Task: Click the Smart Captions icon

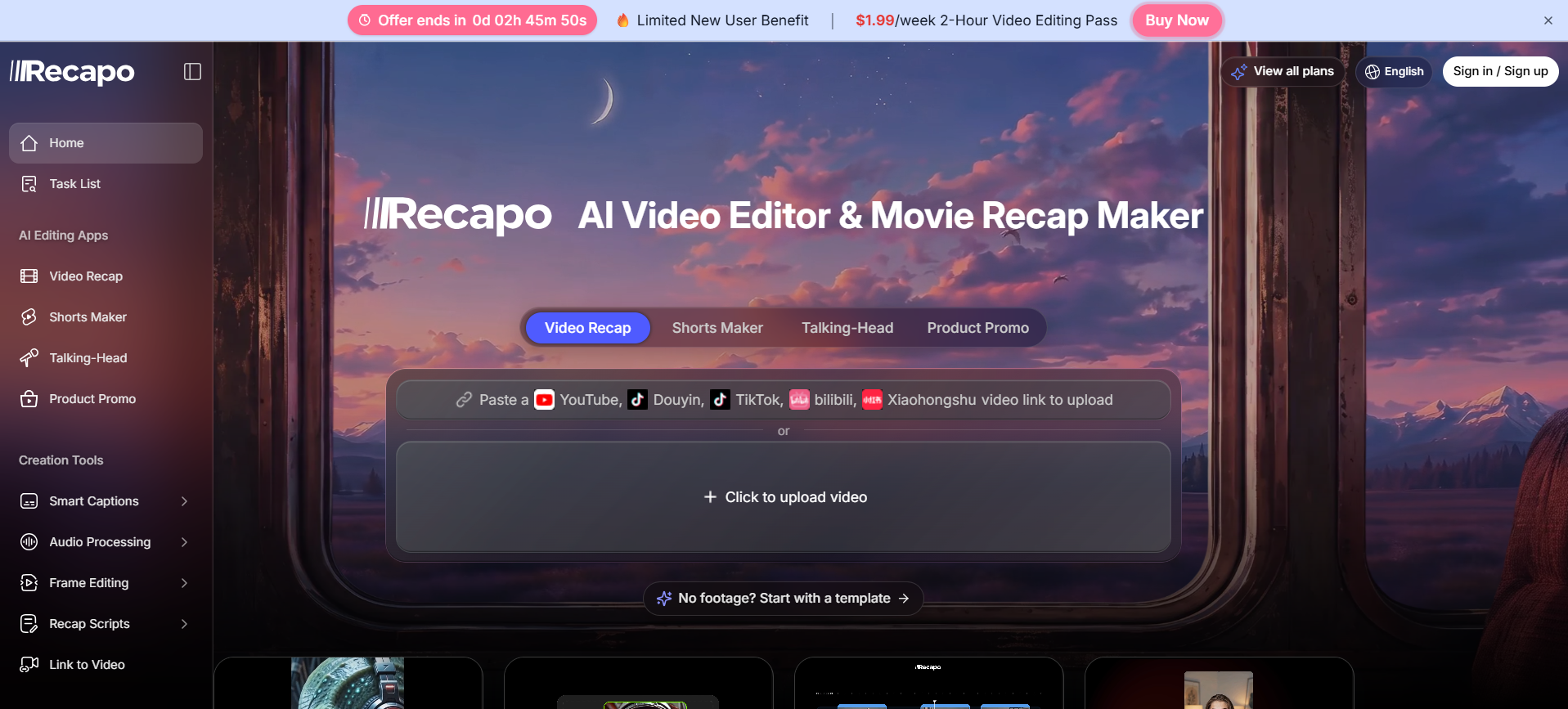Action: click(29, 501)
